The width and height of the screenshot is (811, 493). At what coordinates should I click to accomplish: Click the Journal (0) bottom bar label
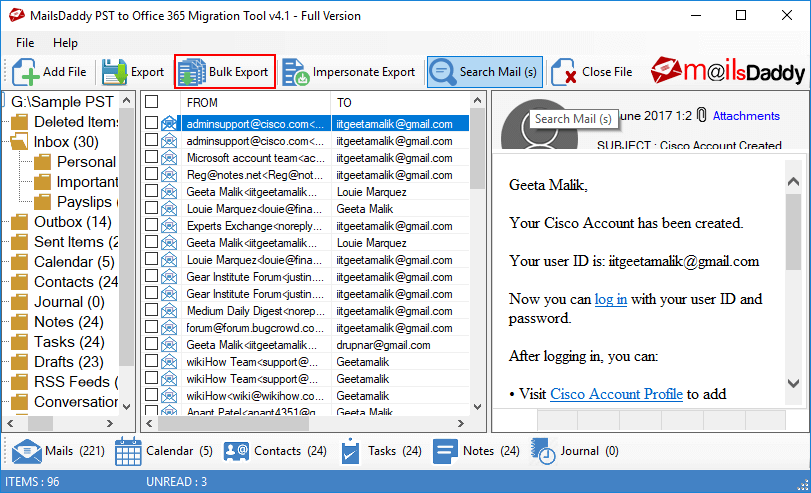[589, 451]
